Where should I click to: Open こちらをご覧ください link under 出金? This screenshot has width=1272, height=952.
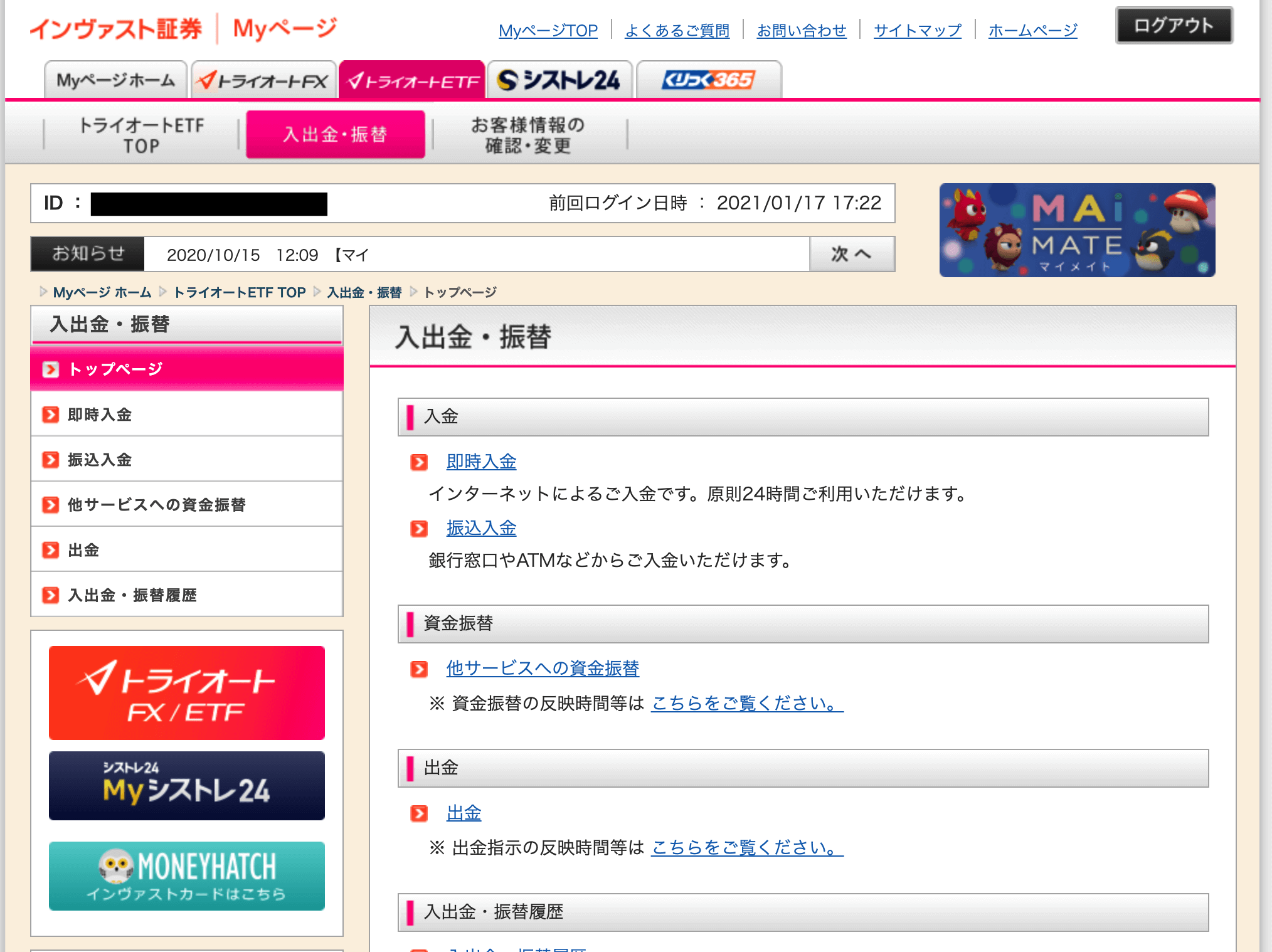pyautogui.click(x=748, y=848)
